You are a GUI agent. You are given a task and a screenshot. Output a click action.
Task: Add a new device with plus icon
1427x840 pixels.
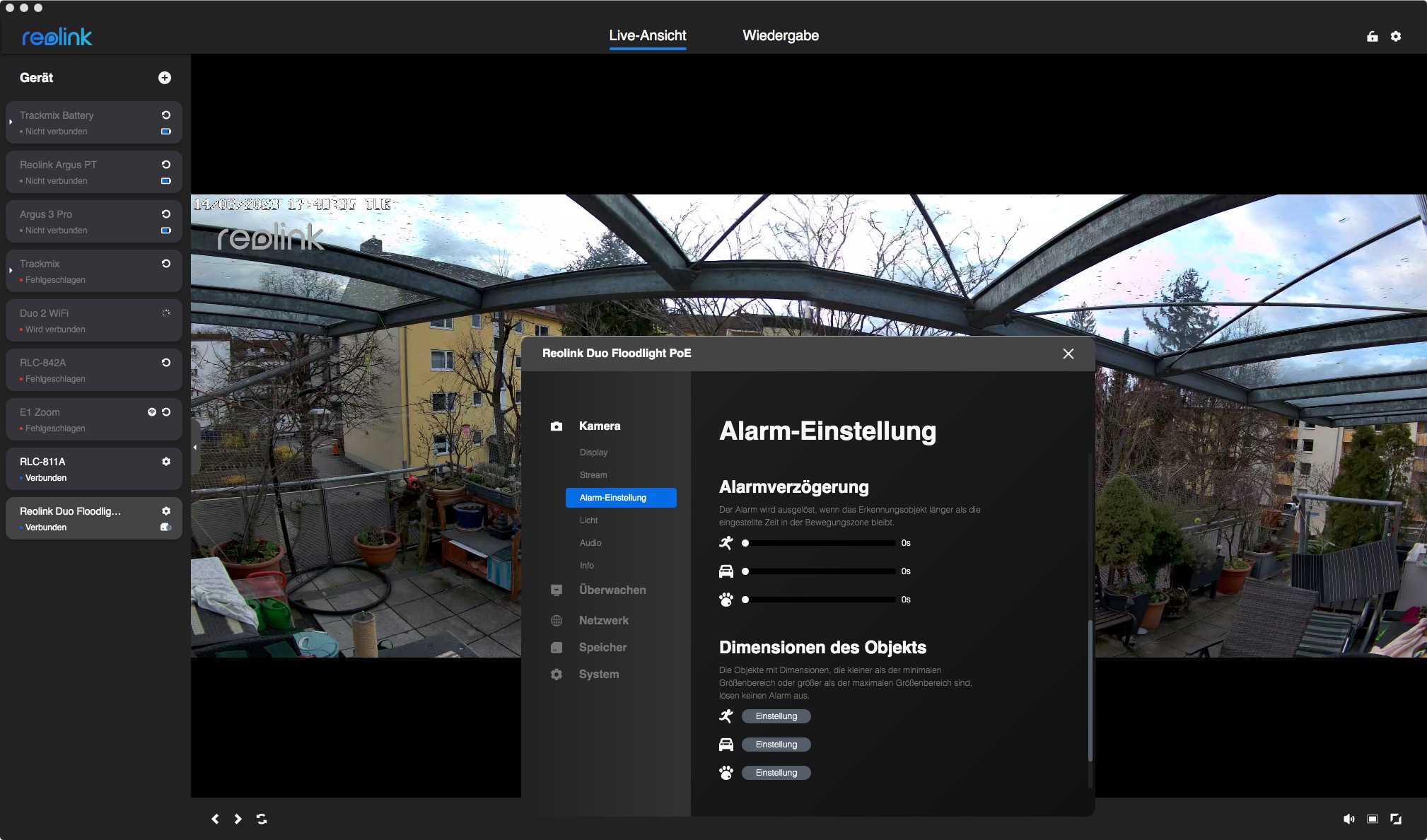(x=165, y=78)
